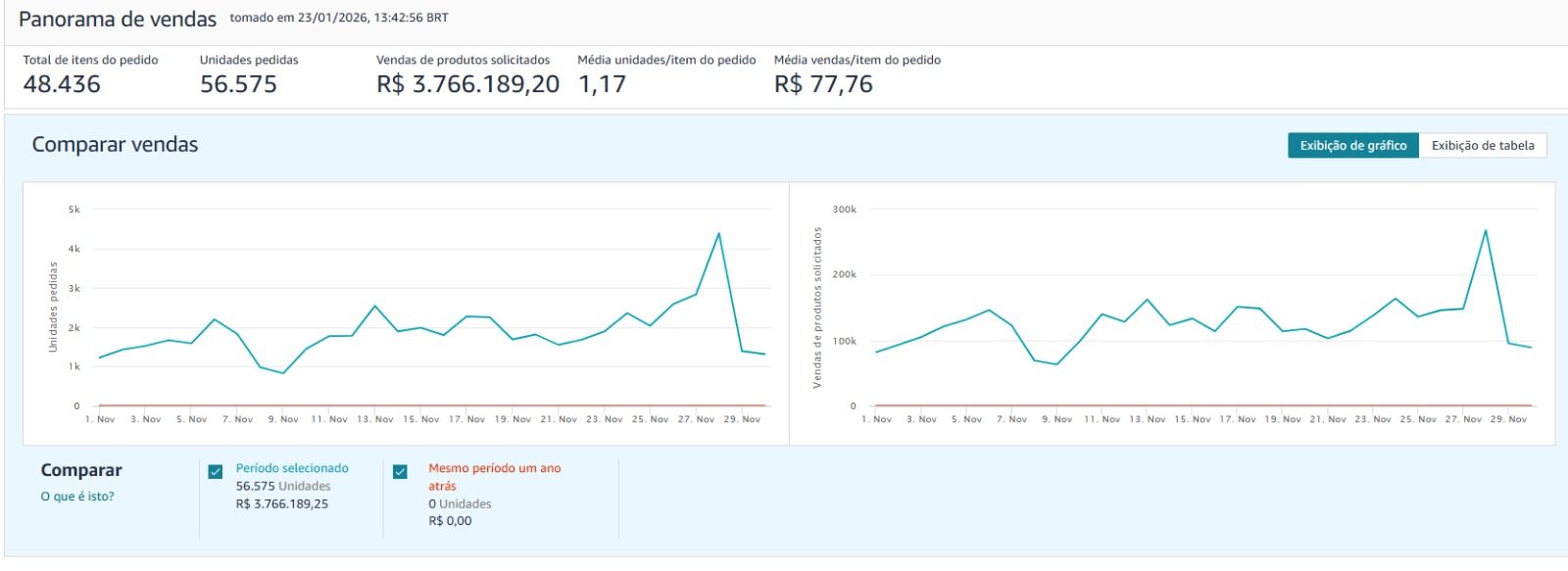
Task: Click the highest peak in Unidades pedidas chart
Action: [x=718, y=233]
